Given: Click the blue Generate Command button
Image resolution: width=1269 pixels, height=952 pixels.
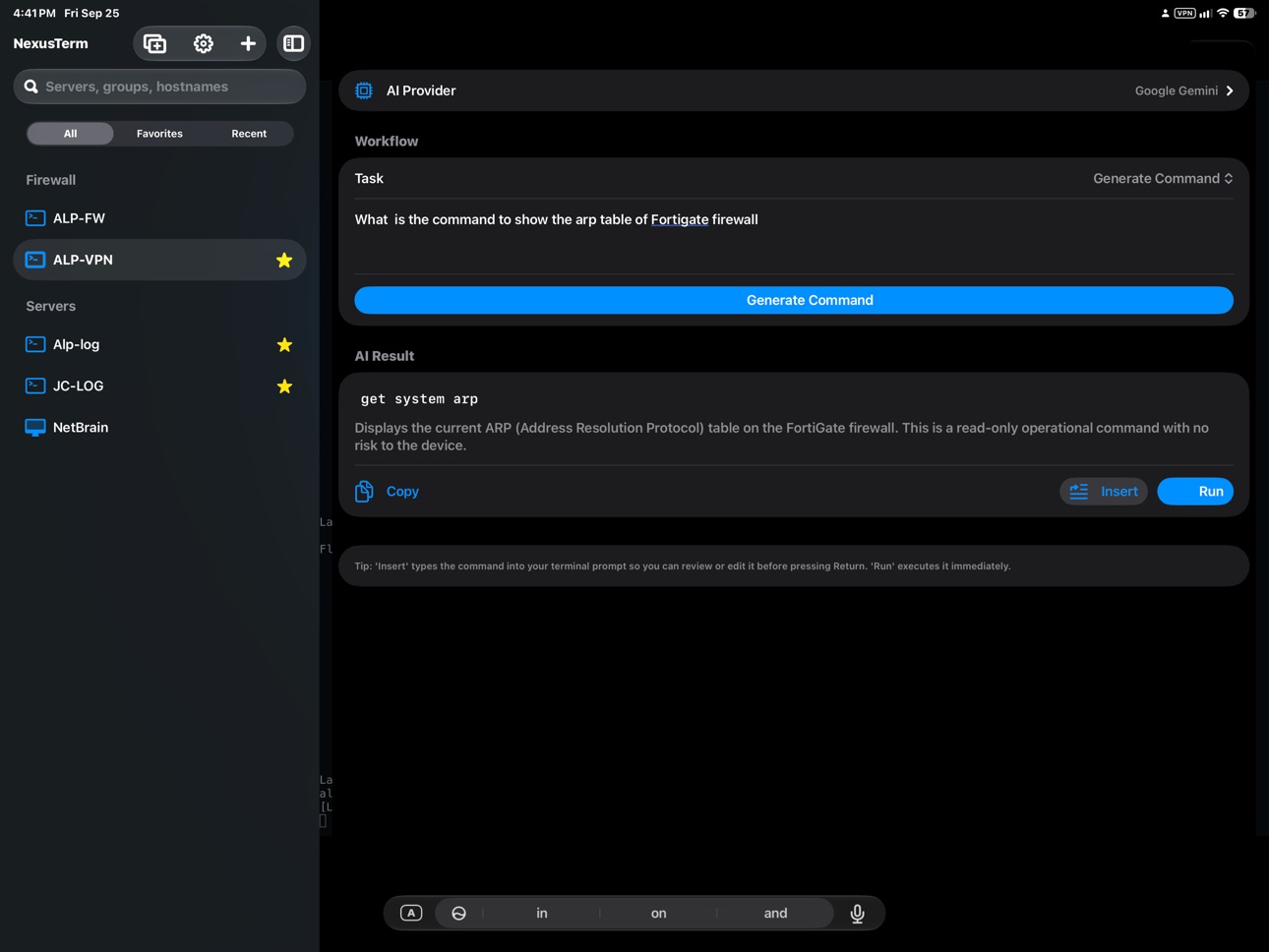Looking at the screenshot, I should (x=794, y=300).
